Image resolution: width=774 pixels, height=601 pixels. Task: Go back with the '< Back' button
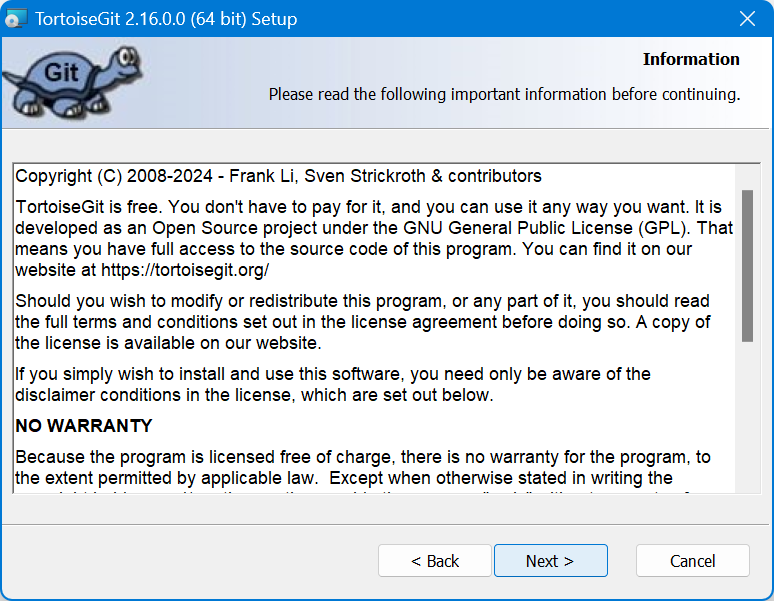pyautogui.click(x=435, y=561)
